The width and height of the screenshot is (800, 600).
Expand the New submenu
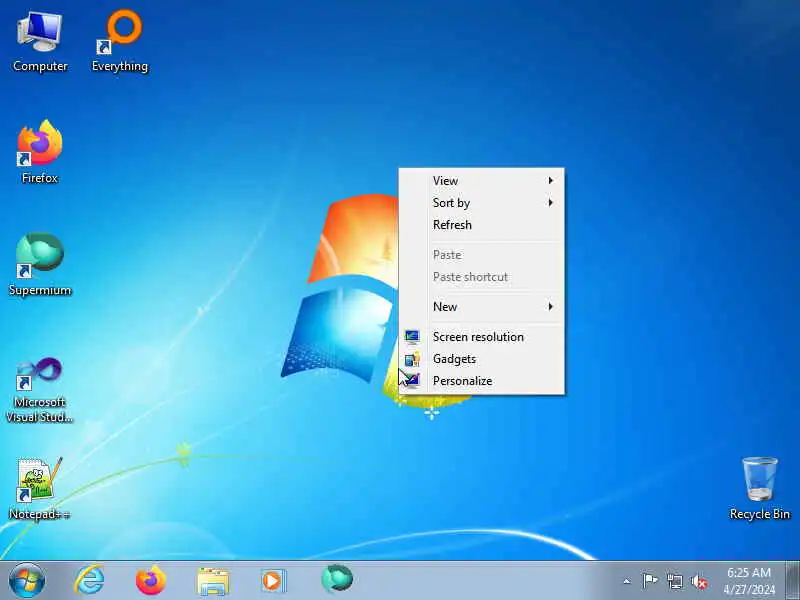482,307
